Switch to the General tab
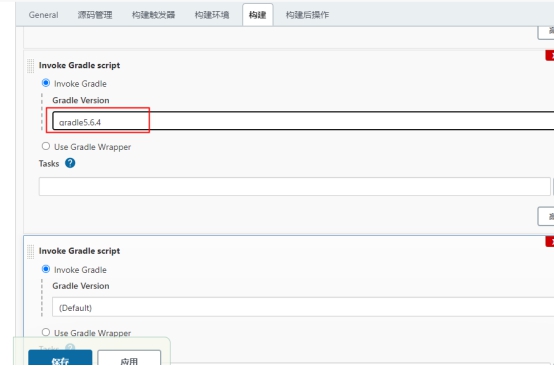The image size is (554, 366). click(43, 15)
